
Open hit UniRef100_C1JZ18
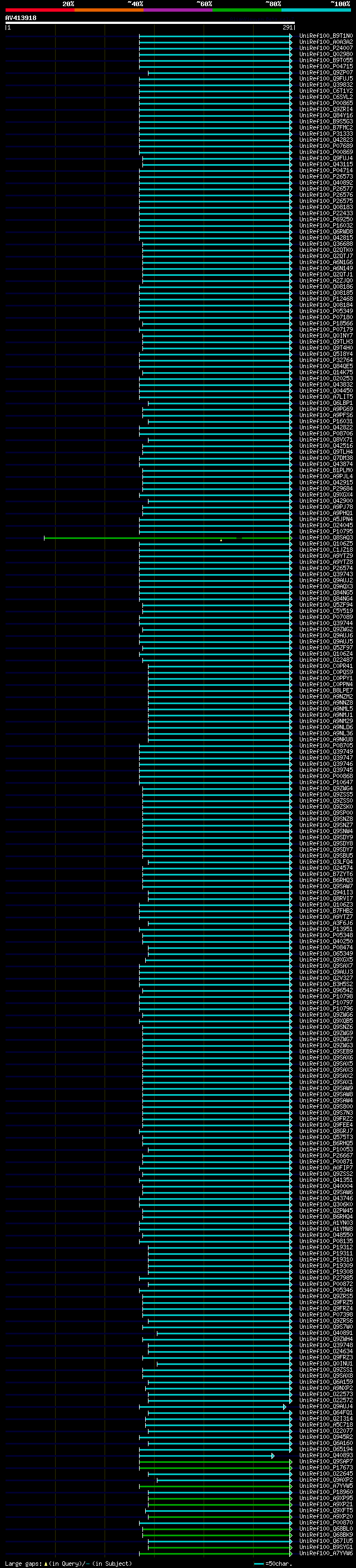click(x=326, y=550)
